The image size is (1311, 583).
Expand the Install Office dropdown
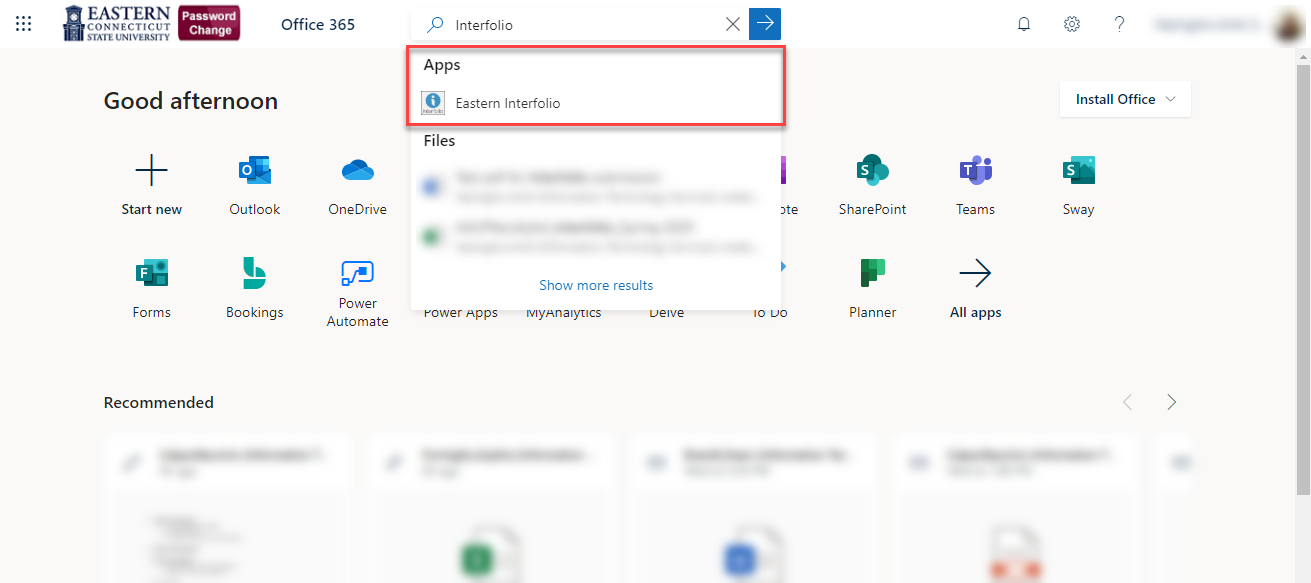click(1125, 99)
